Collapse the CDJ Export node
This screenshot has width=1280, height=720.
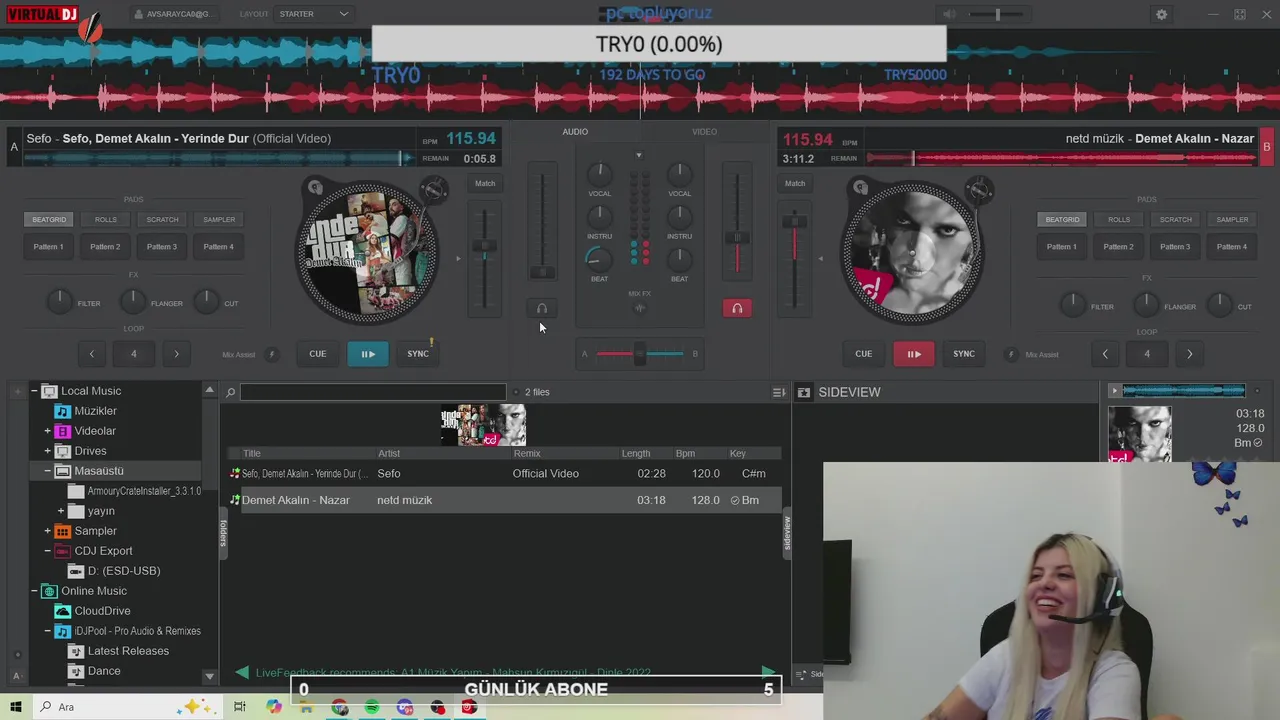(x=47, y=551)
